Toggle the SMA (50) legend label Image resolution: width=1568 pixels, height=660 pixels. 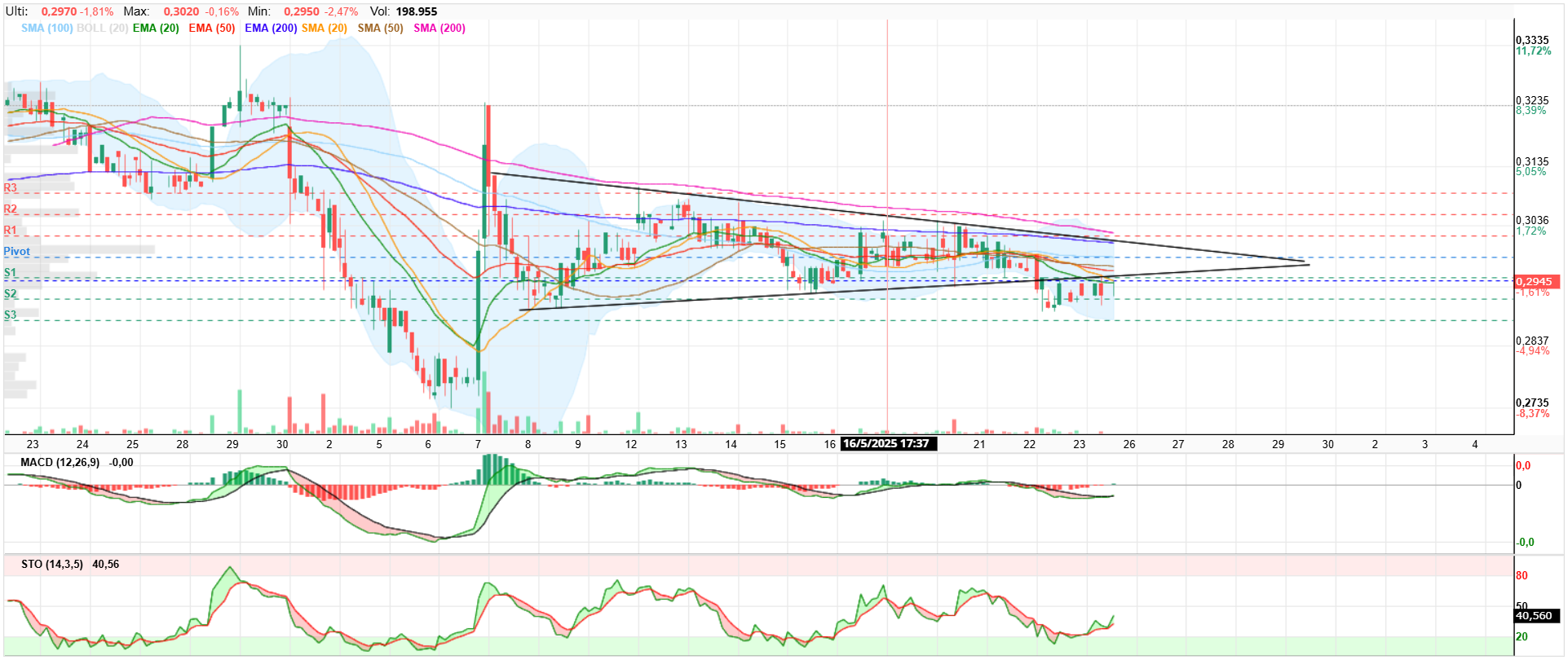click(x=381, y=29)
